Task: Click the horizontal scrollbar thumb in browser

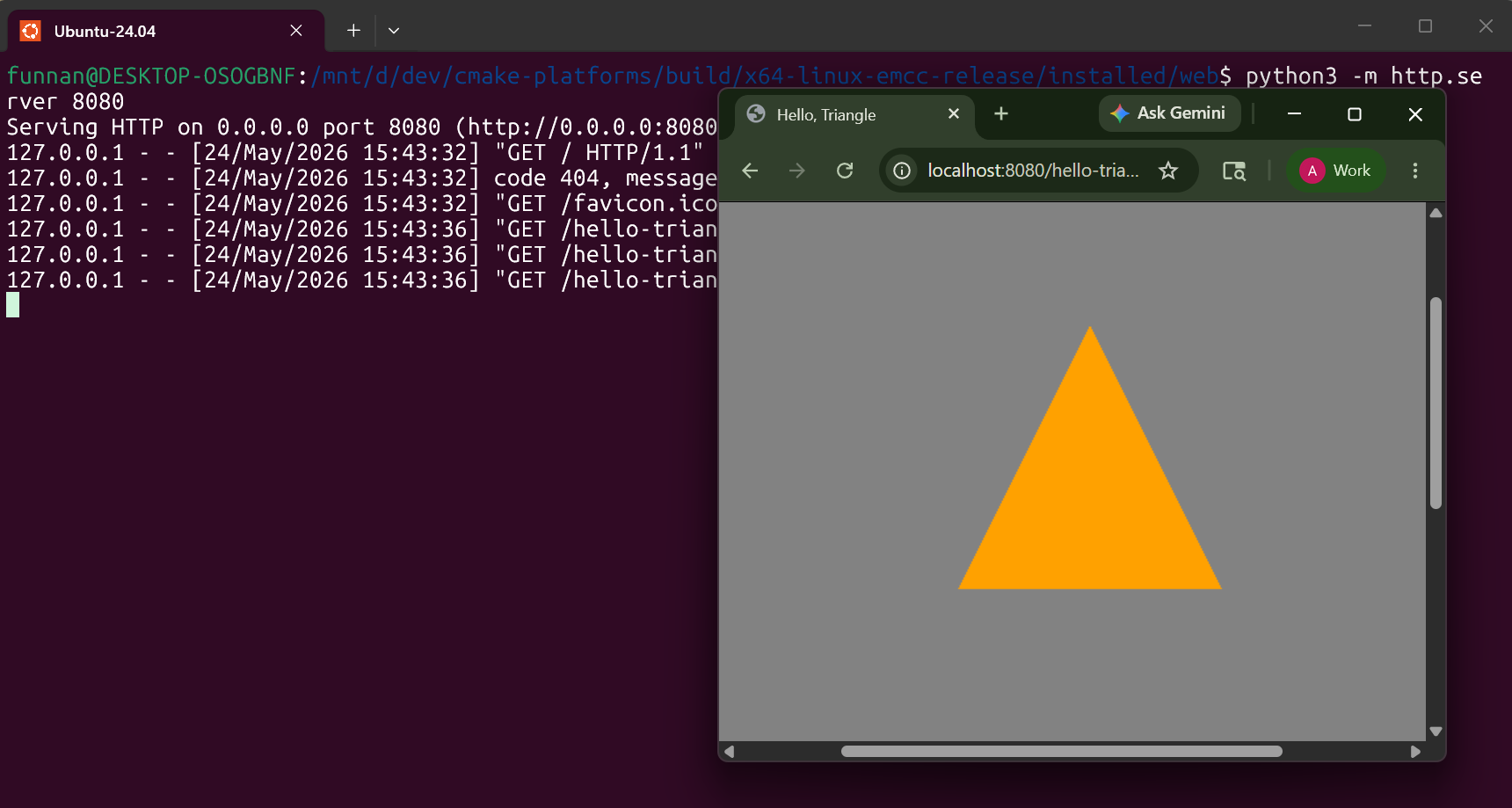Action: [1062, 752]
